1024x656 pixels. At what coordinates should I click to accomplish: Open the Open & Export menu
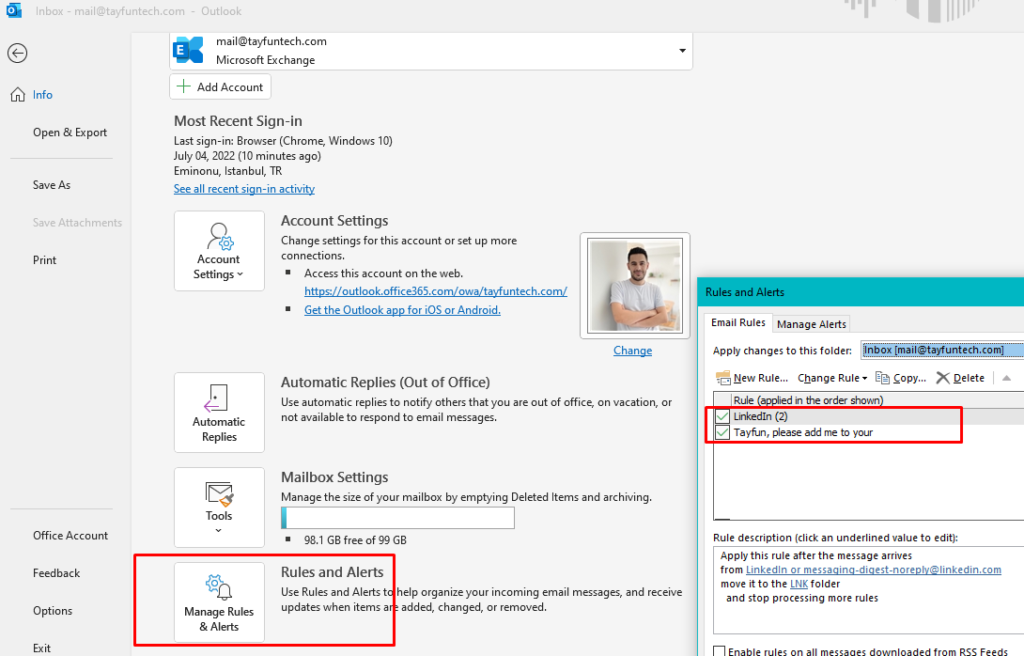click(70, 133)
